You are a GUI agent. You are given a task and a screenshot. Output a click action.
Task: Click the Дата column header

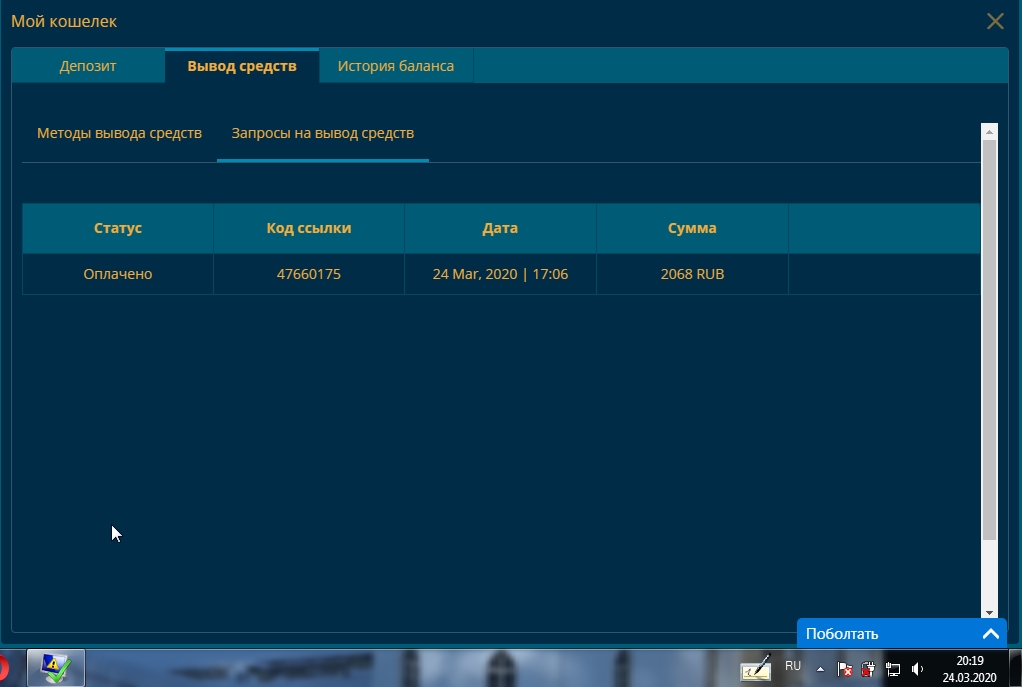500,228
